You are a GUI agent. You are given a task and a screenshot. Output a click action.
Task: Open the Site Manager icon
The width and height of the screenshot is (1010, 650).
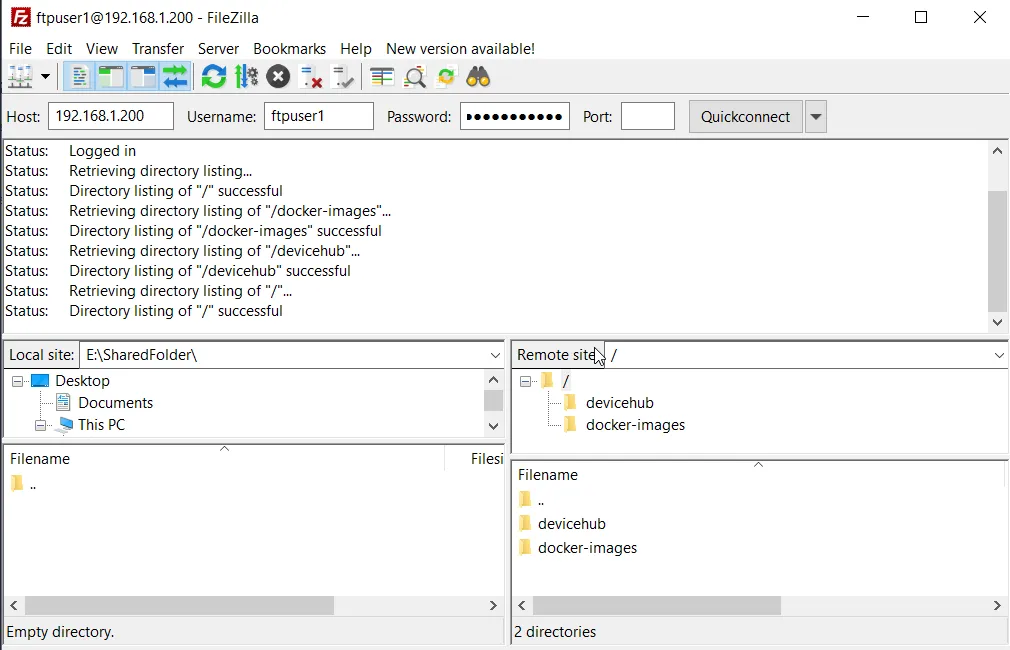20,77
